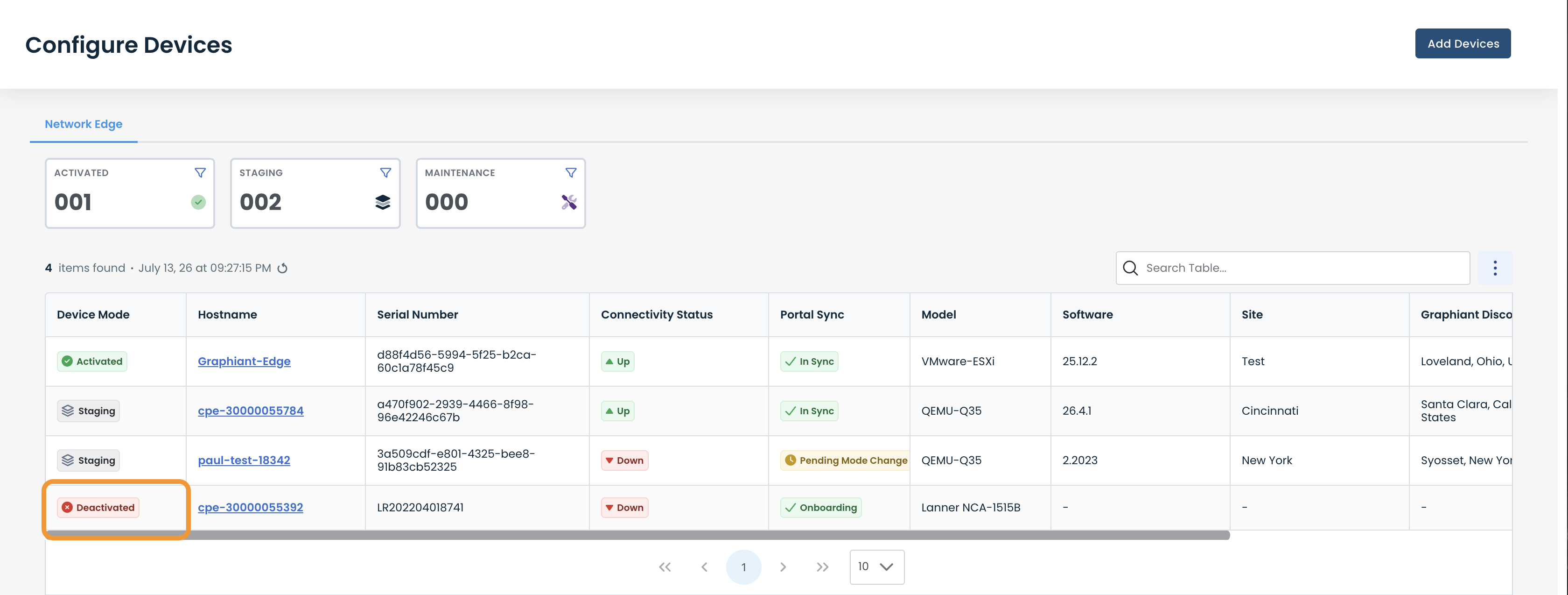Click software version 25.12.2
This screenshot has height=595, width=1568.
(1079, 361)
